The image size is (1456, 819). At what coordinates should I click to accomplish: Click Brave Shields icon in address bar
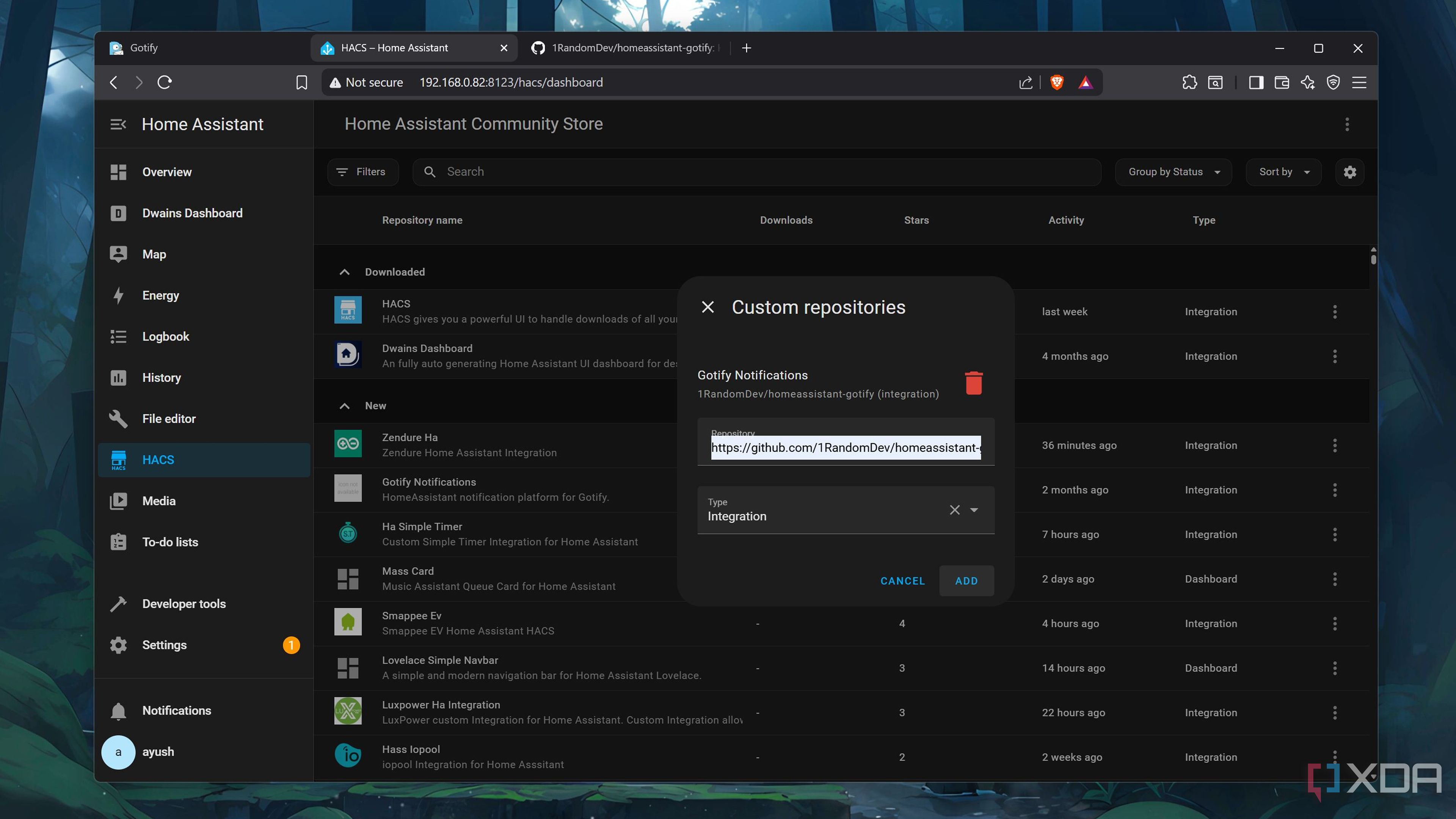[x=1056, y=83]
